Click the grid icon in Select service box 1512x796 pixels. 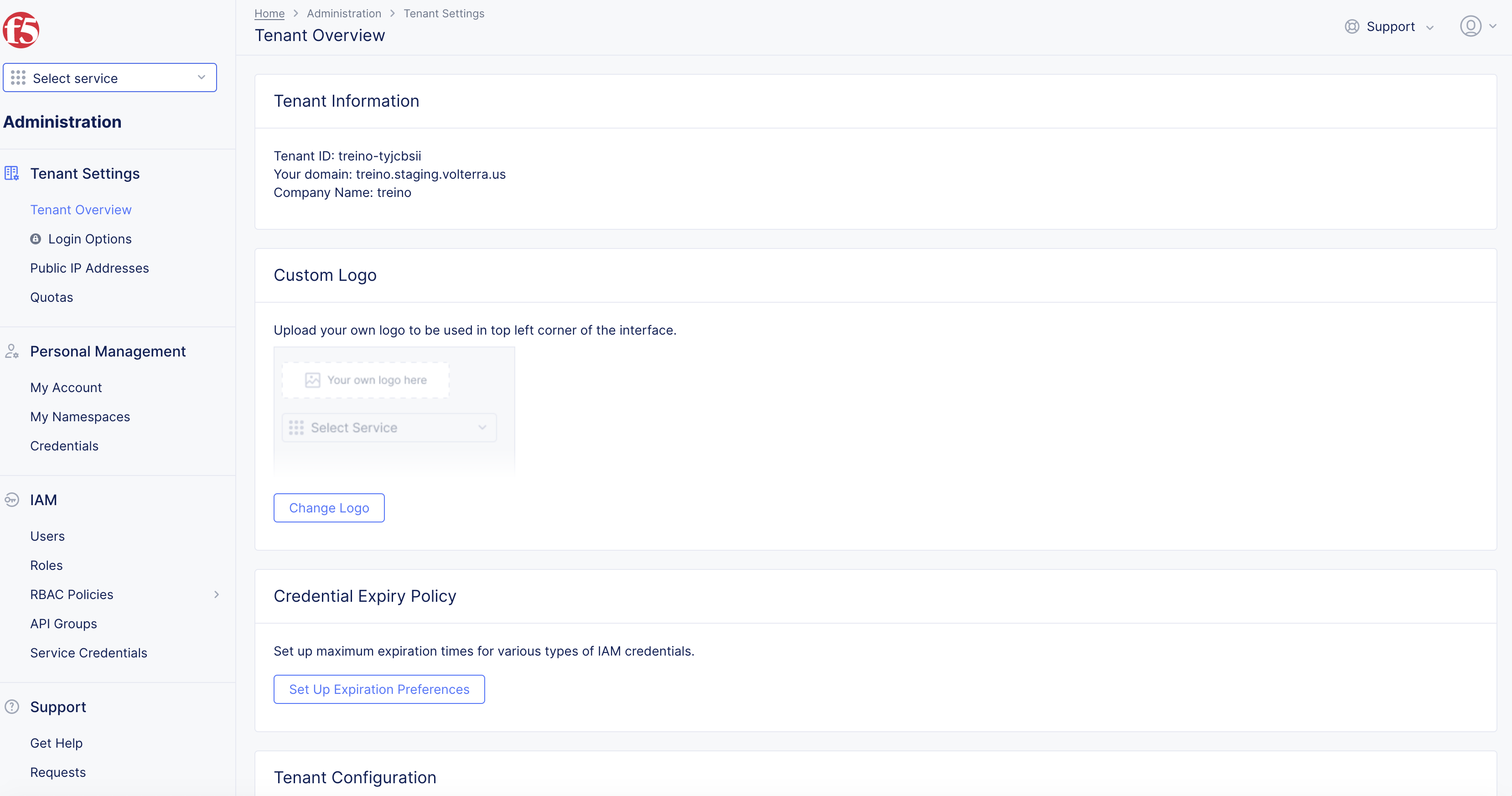tap(18, 77)
